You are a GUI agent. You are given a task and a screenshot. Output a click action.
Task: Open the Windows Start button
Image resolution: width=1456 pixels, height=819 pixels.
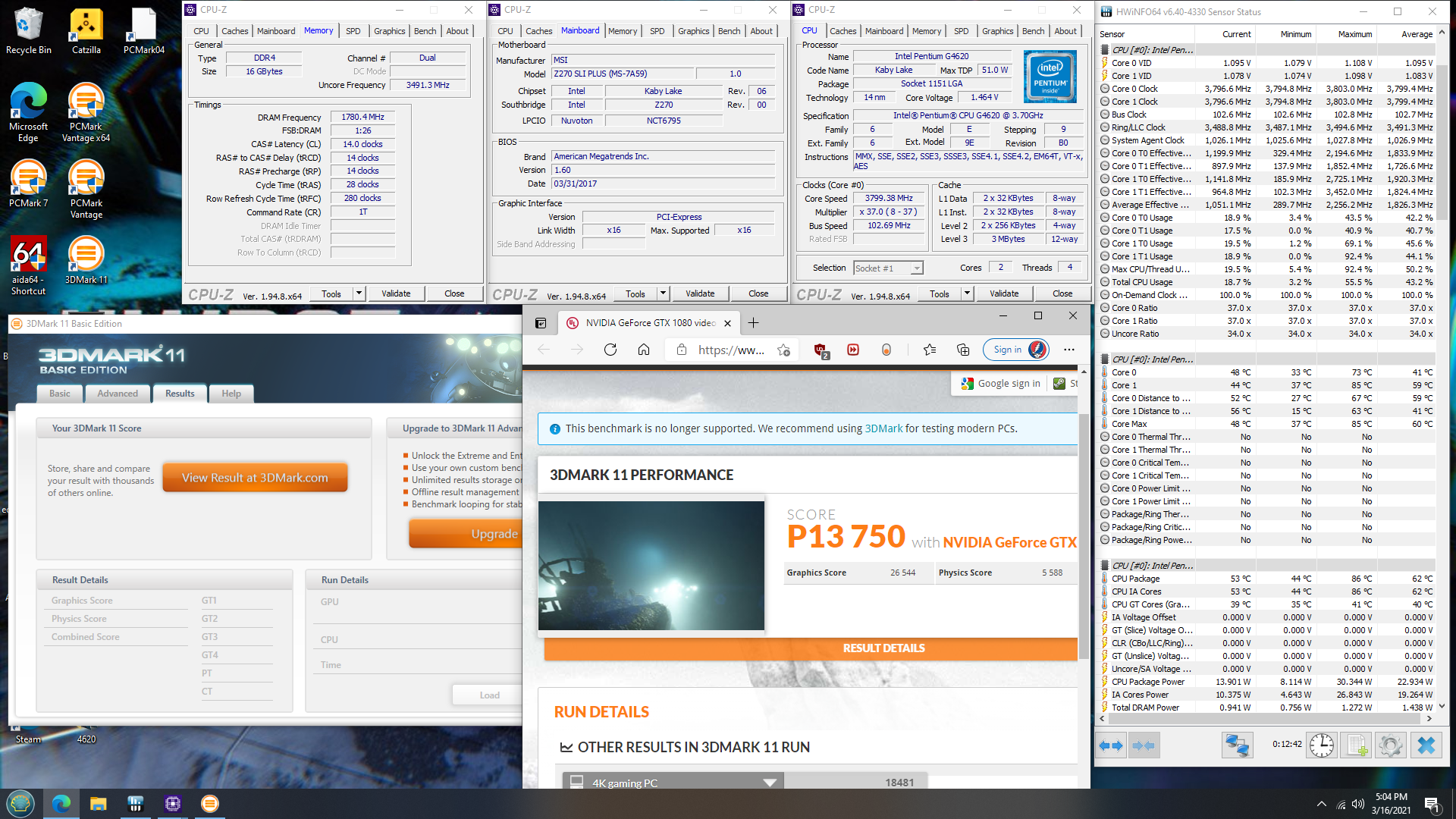pos(20,803)
